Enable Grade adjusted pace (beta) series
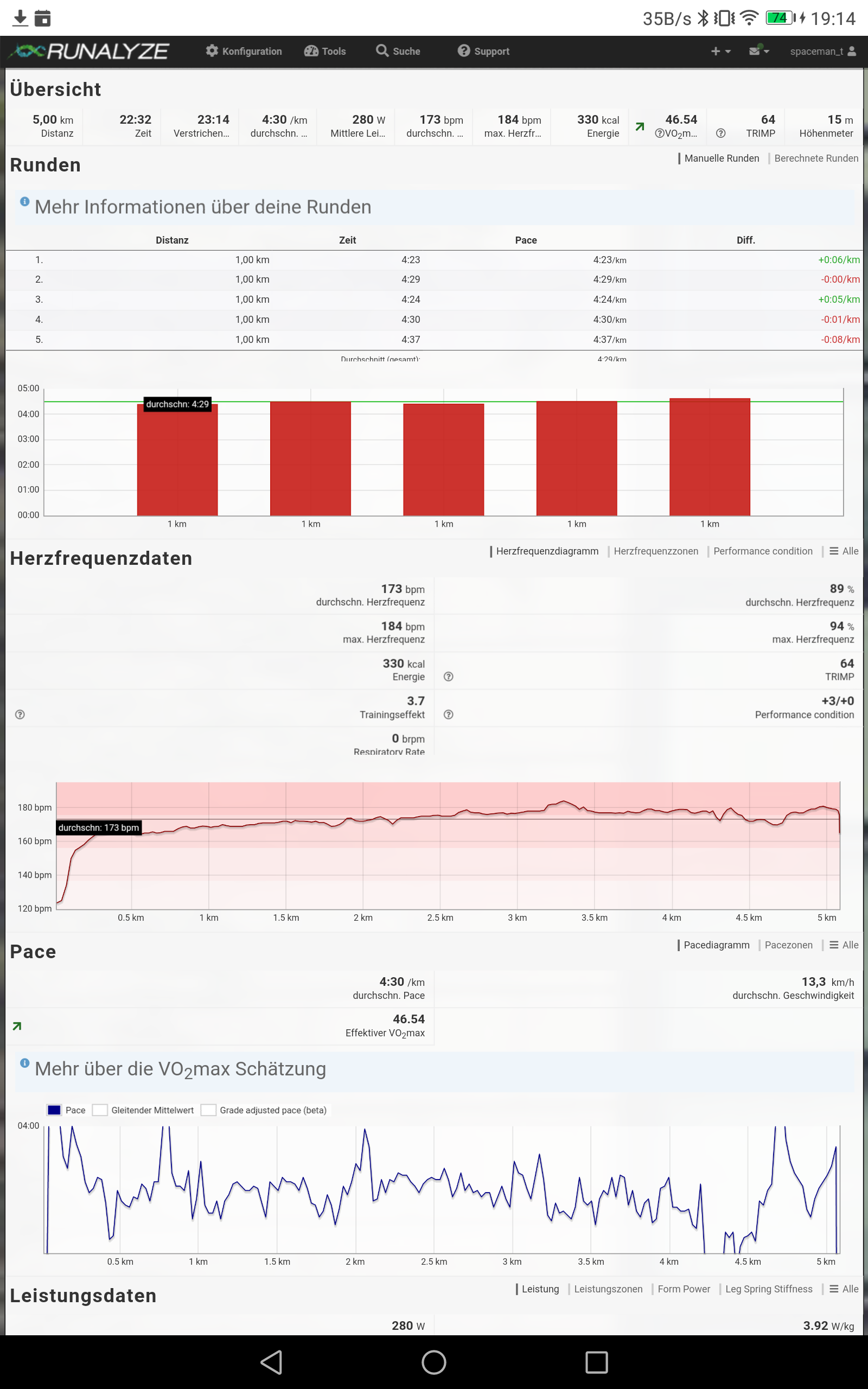The height and width of the screenshot is (1389, 868). [208, 1110]
